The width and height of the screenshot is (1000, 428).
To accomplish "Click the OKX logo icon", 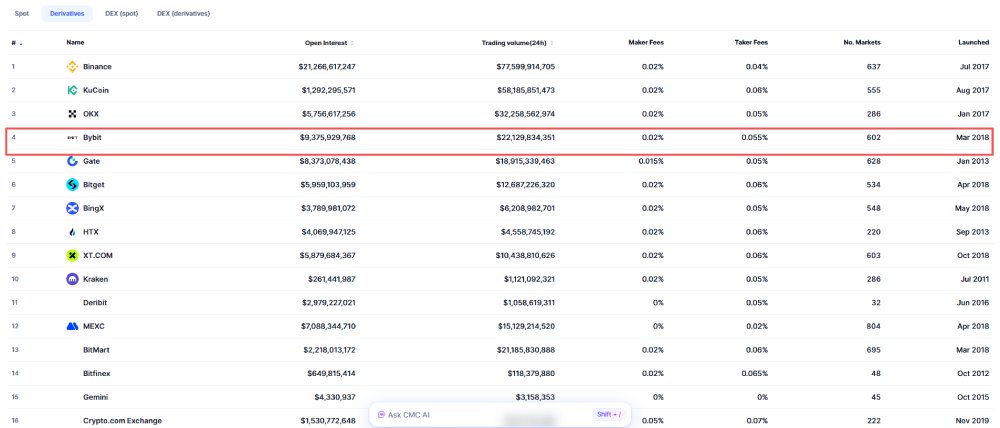I will 72,114.
